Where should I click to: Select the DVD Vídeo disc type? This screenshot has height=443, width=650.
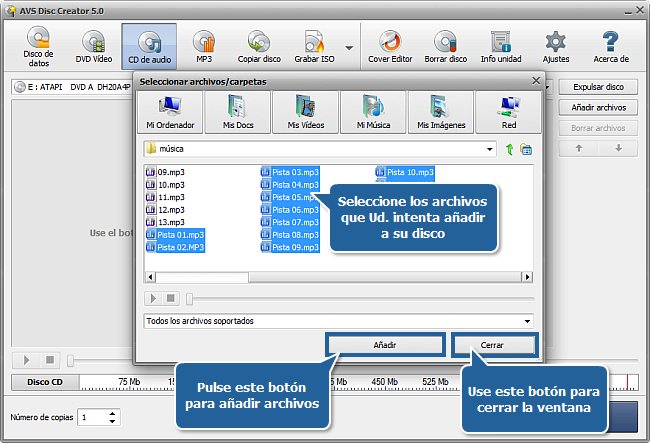pos(93,46)
